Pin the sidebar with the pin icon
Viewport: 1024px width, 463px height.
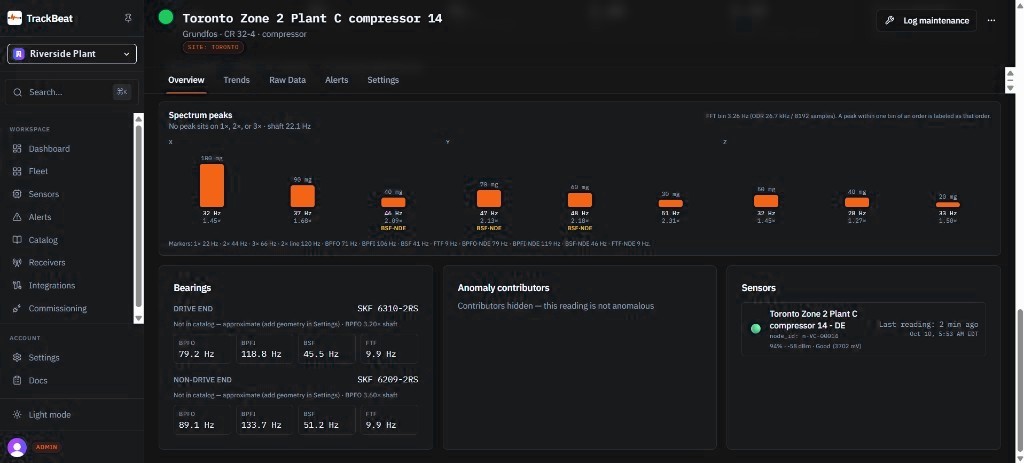pyautogui.click(x=128, y=18)
